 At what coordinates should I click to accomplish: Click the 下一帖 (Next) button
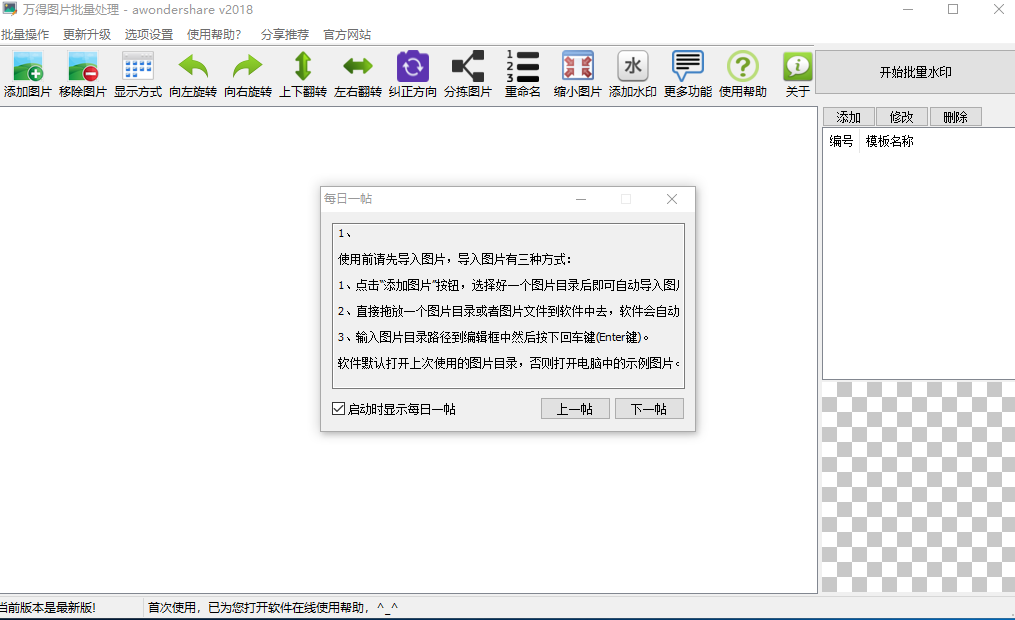click(648, 408)
